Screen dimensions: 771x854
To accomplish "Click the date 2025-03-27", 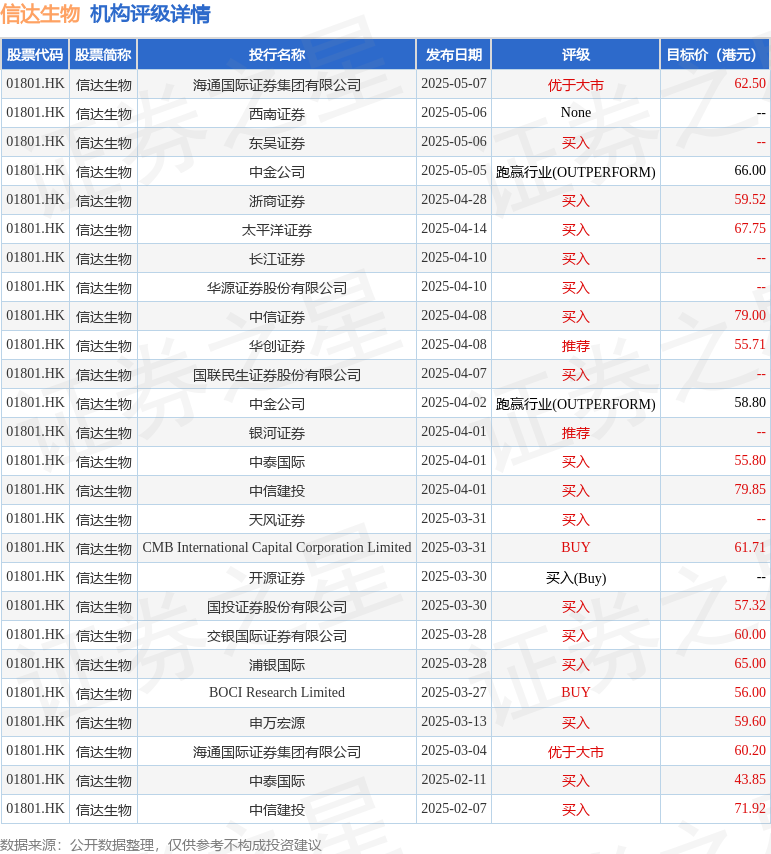I will click(x=454, y=693).
